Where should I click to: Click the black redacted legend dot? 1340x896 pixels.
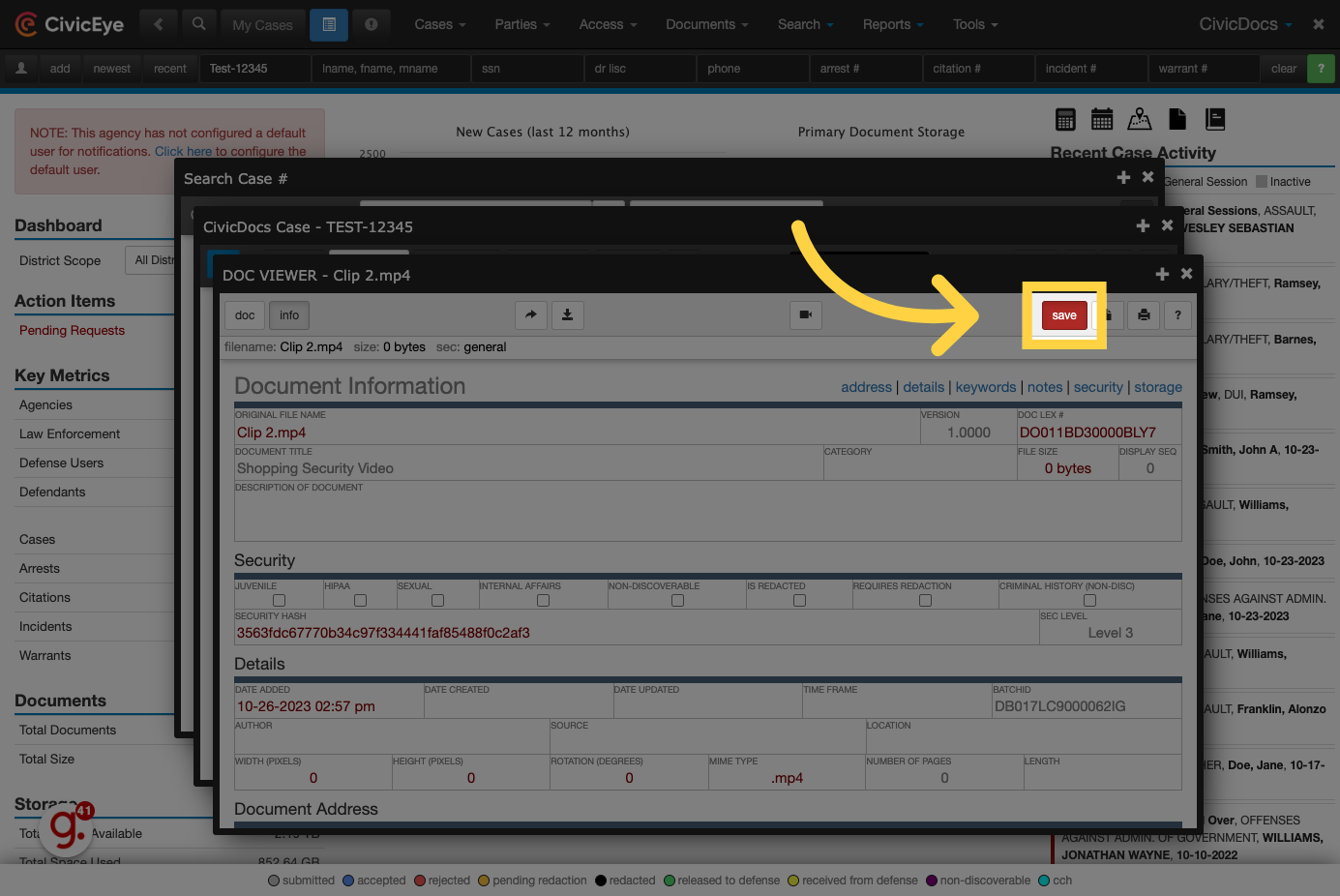[601, 881]
